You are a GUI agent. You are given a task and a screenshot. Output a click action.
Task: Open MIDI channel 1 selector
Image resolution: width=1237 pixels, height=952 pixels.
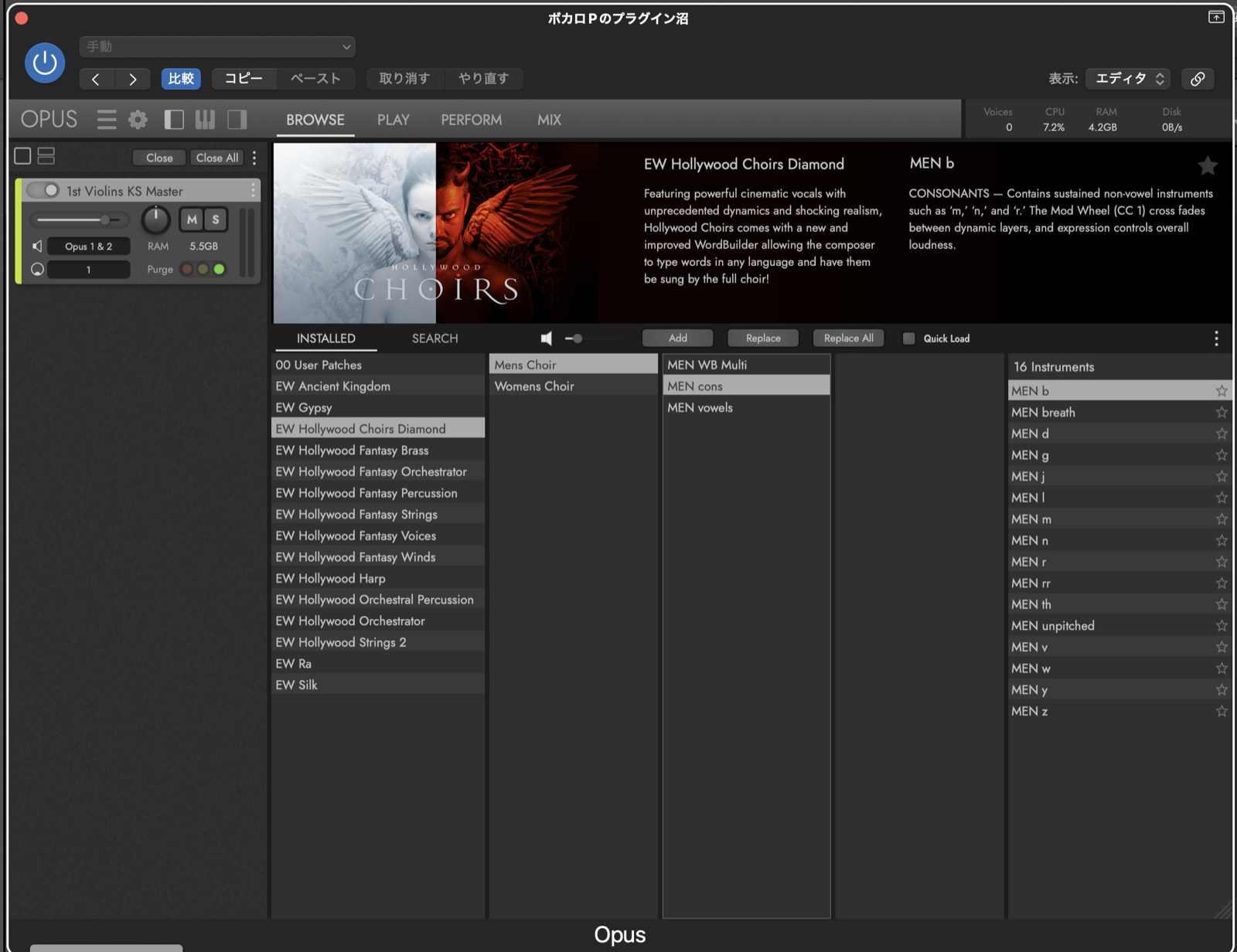point(88,269)
